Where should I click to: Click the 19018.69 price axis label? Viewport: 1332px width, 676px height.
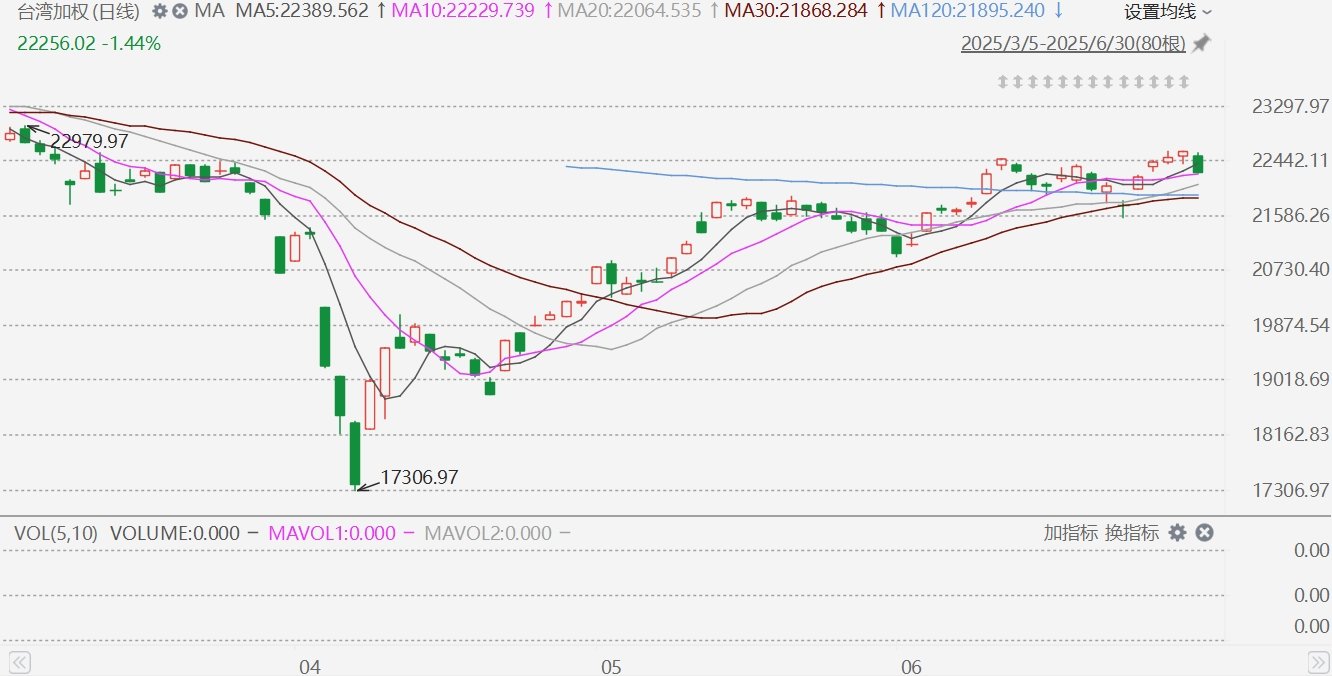(1290, 379)
